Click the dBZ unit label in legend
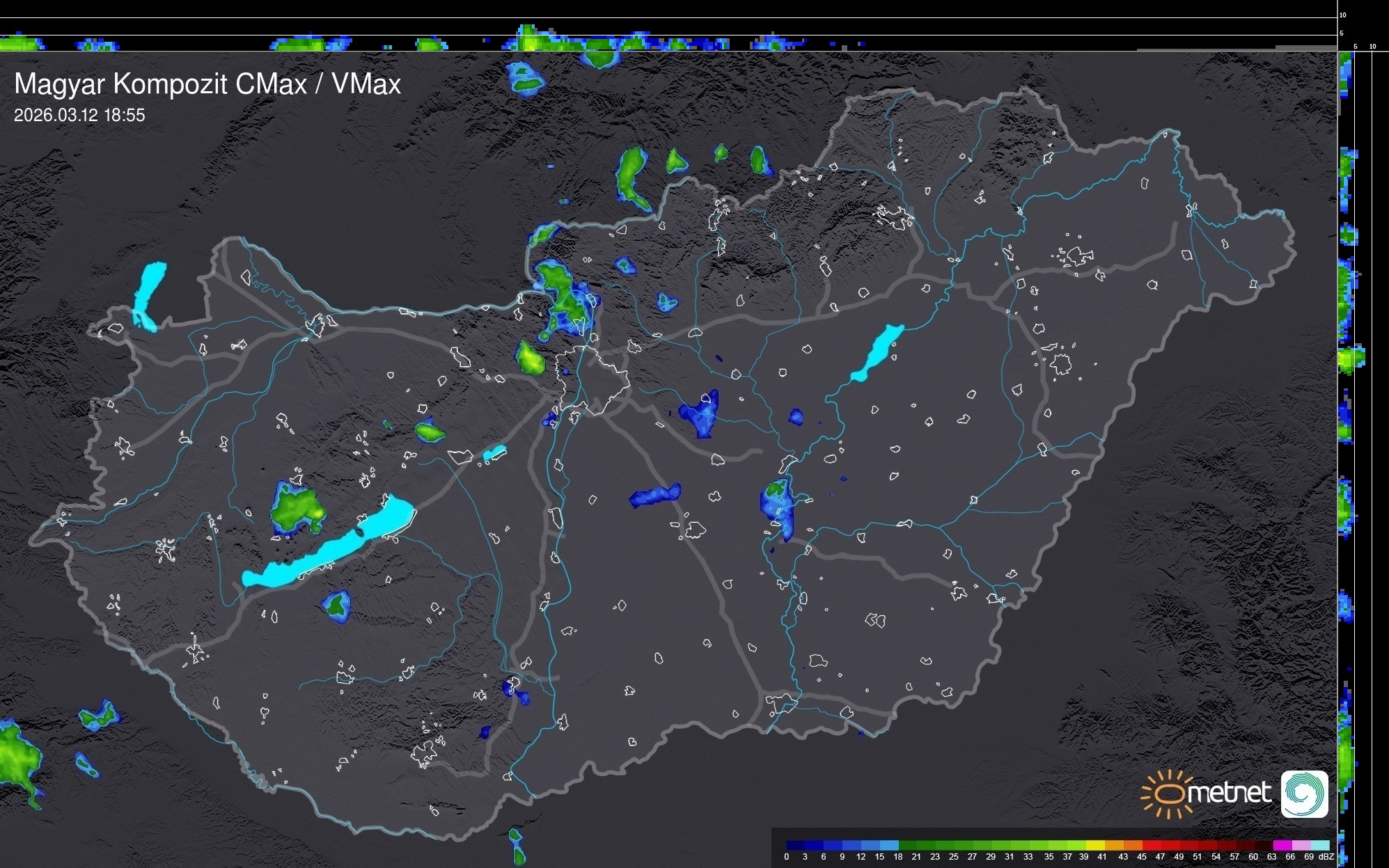 coord(1326,857)
